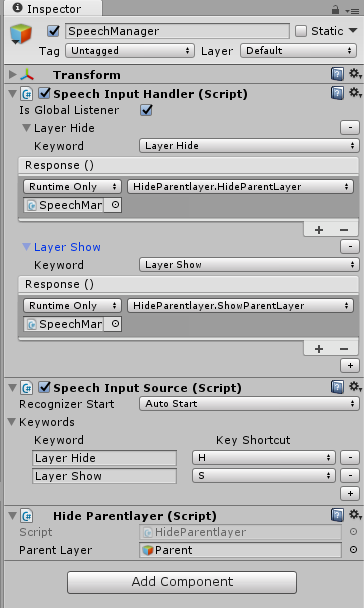The image size is (364, 608).
Task: Click the Inspector lock icon
Action: pos(336,10)
